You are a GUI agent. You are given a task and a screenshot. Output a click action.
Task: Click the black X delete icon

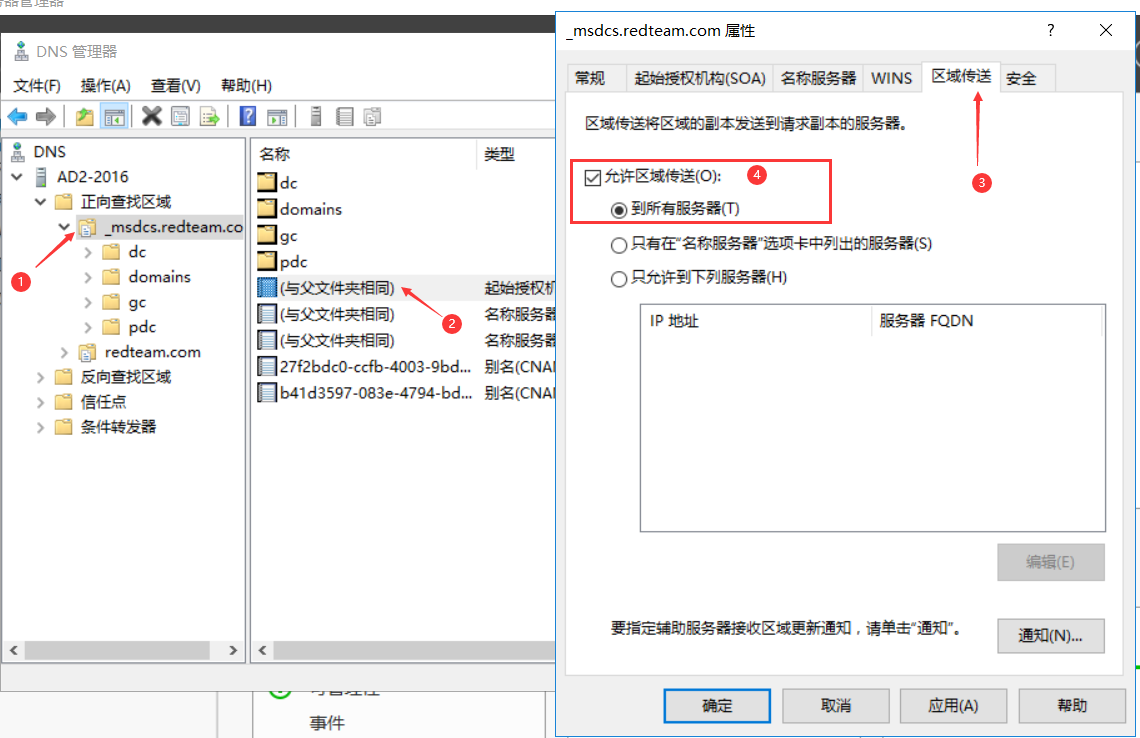click(151, 116)
